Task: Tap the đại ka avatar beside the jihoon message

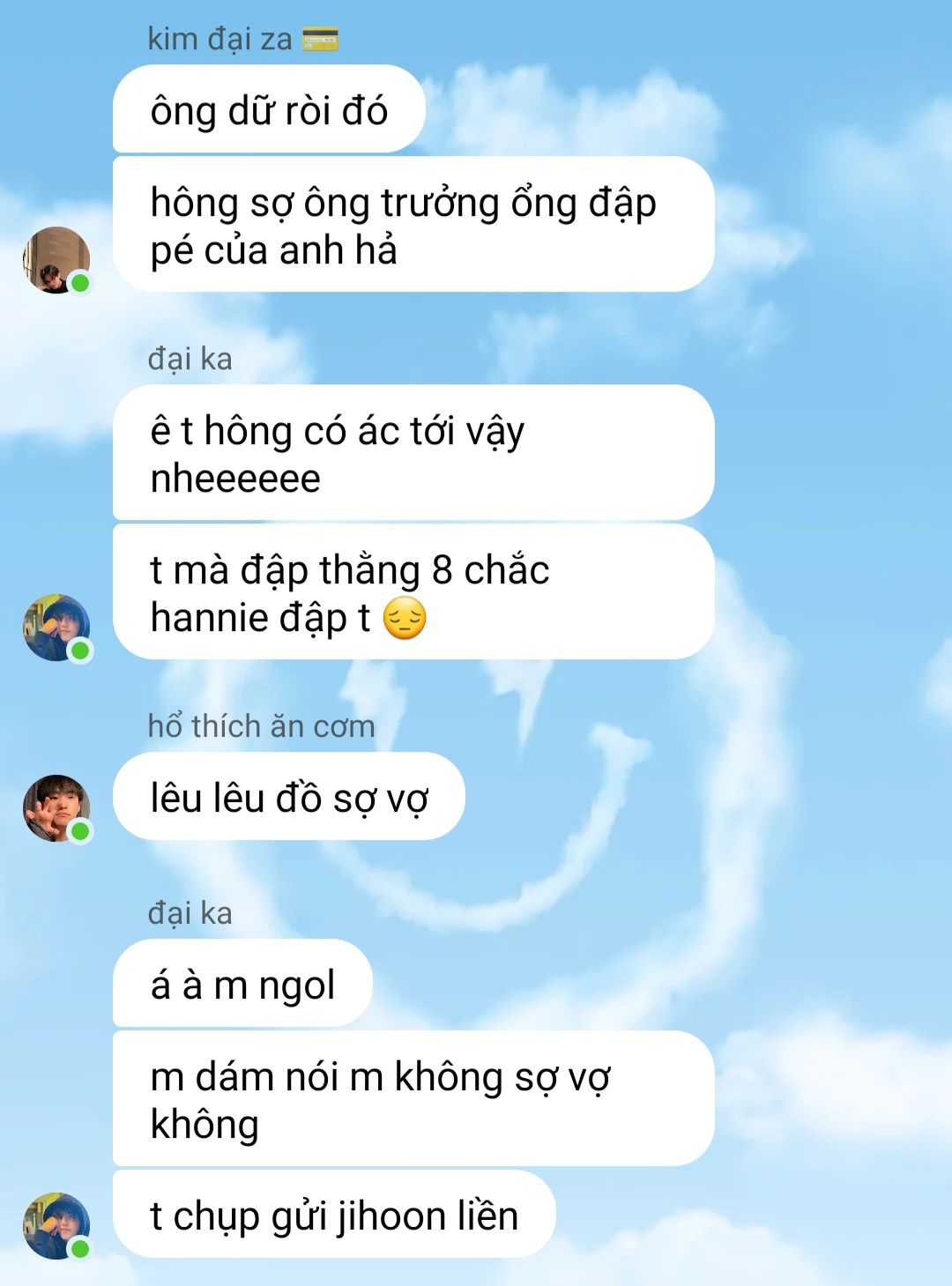Action: tap(56, 1226)
